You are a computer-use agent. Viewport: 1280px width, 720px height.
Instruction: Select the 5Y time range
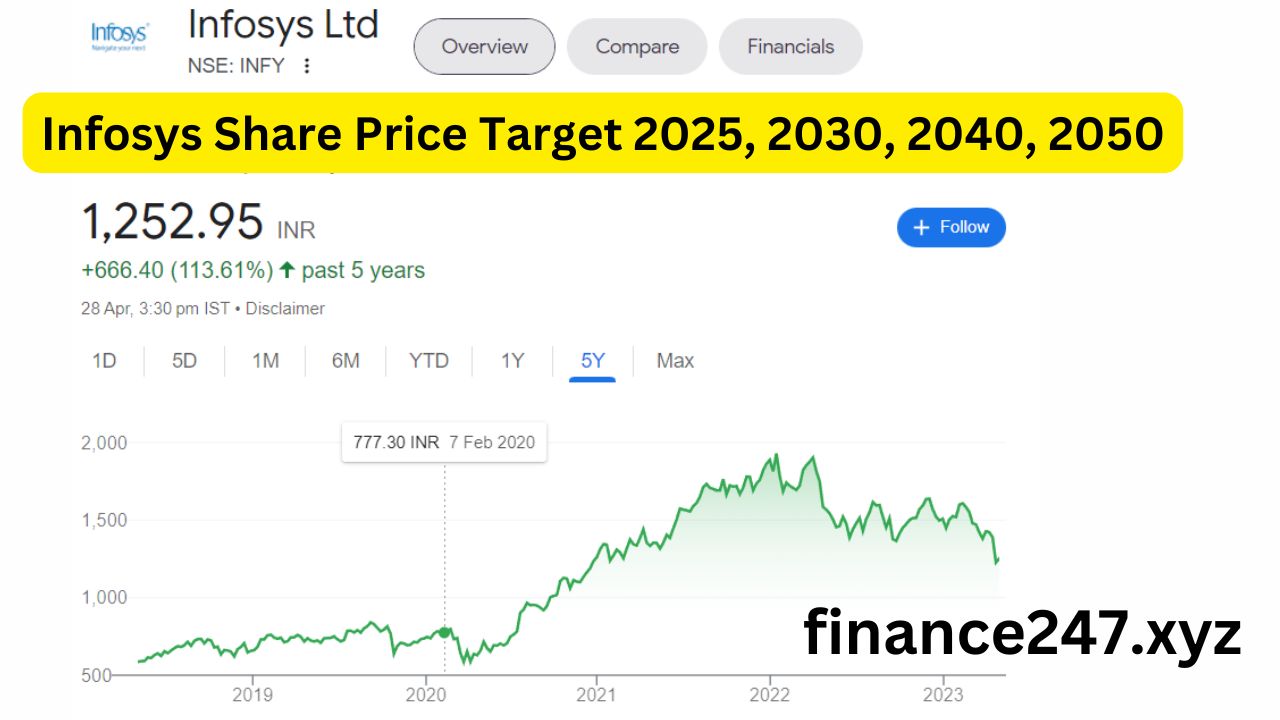click(593, 361)
